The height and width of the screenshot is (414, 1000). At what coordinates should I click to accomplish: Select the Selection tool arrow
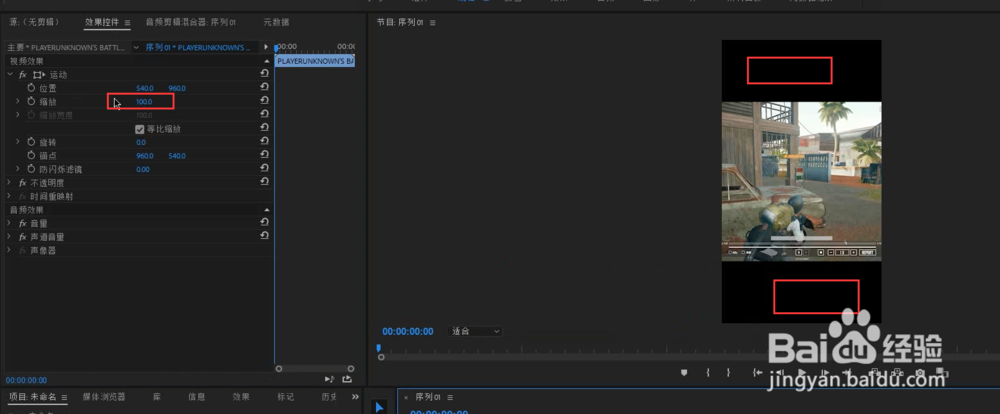pos(379,407)
